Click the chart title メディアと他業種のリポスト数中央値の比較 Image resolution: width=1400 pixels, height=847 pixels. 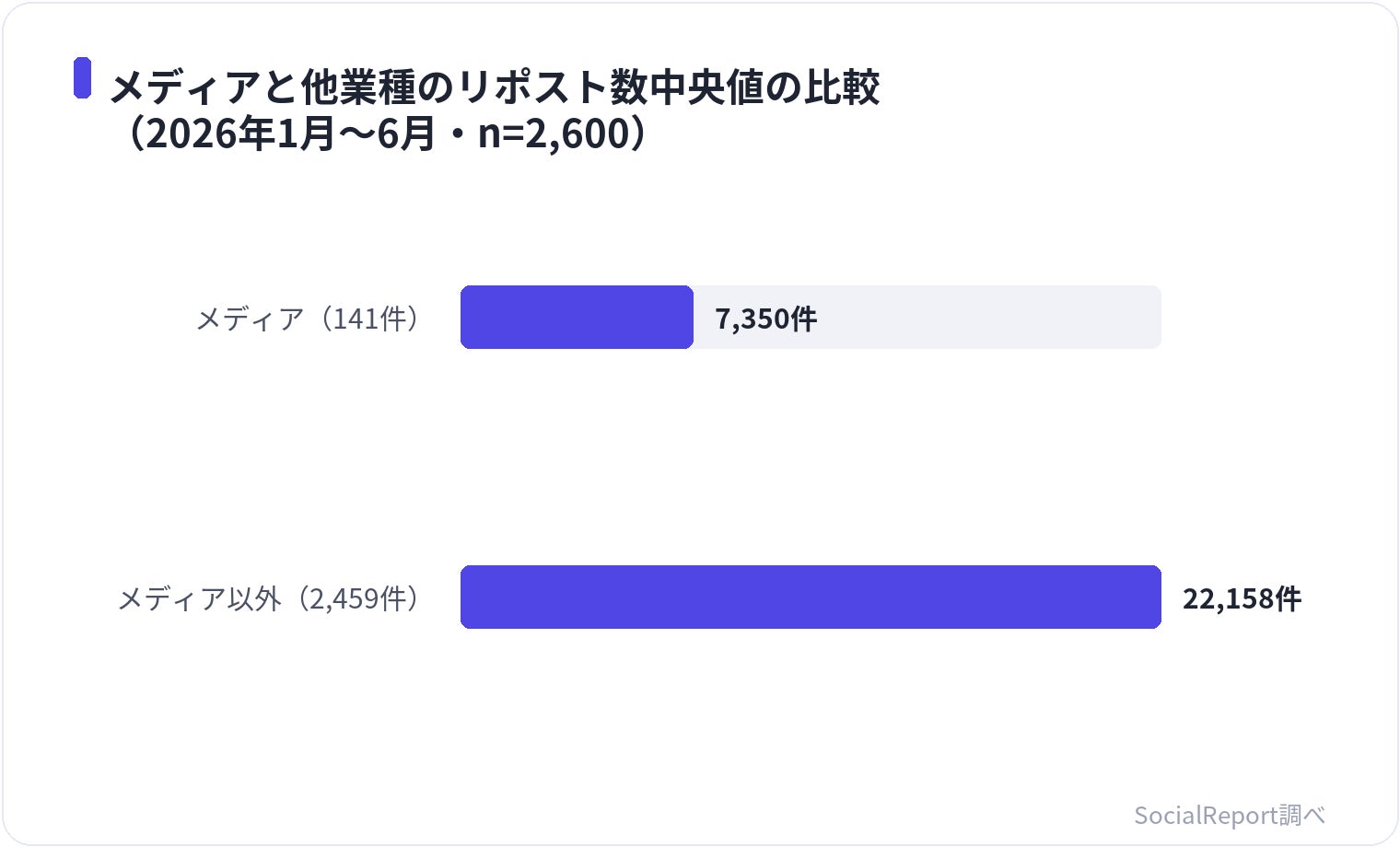click(x=495, y=87)
